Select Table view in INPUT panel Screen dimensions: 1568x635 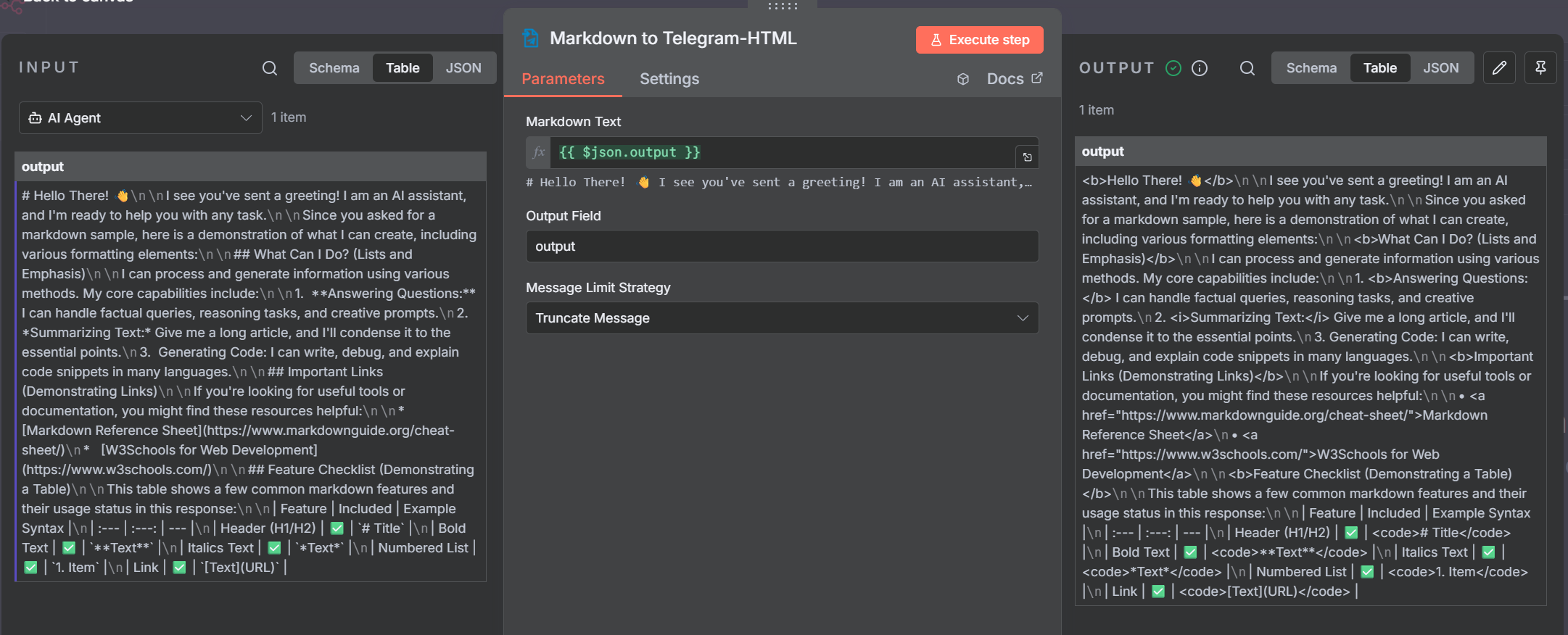coord(403,68)
